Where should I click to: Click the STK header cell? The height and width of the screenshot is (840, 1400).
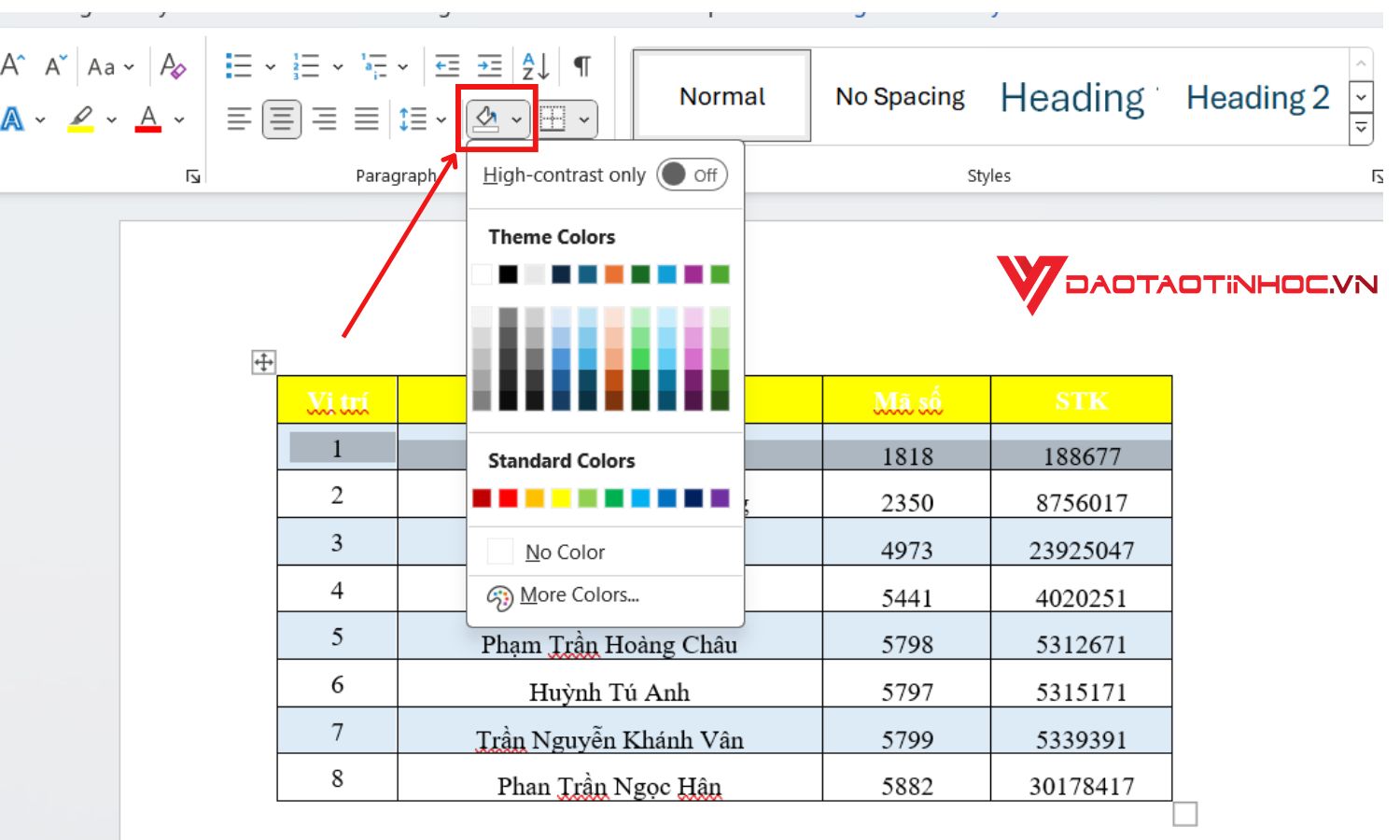(x=1081, y=400)
